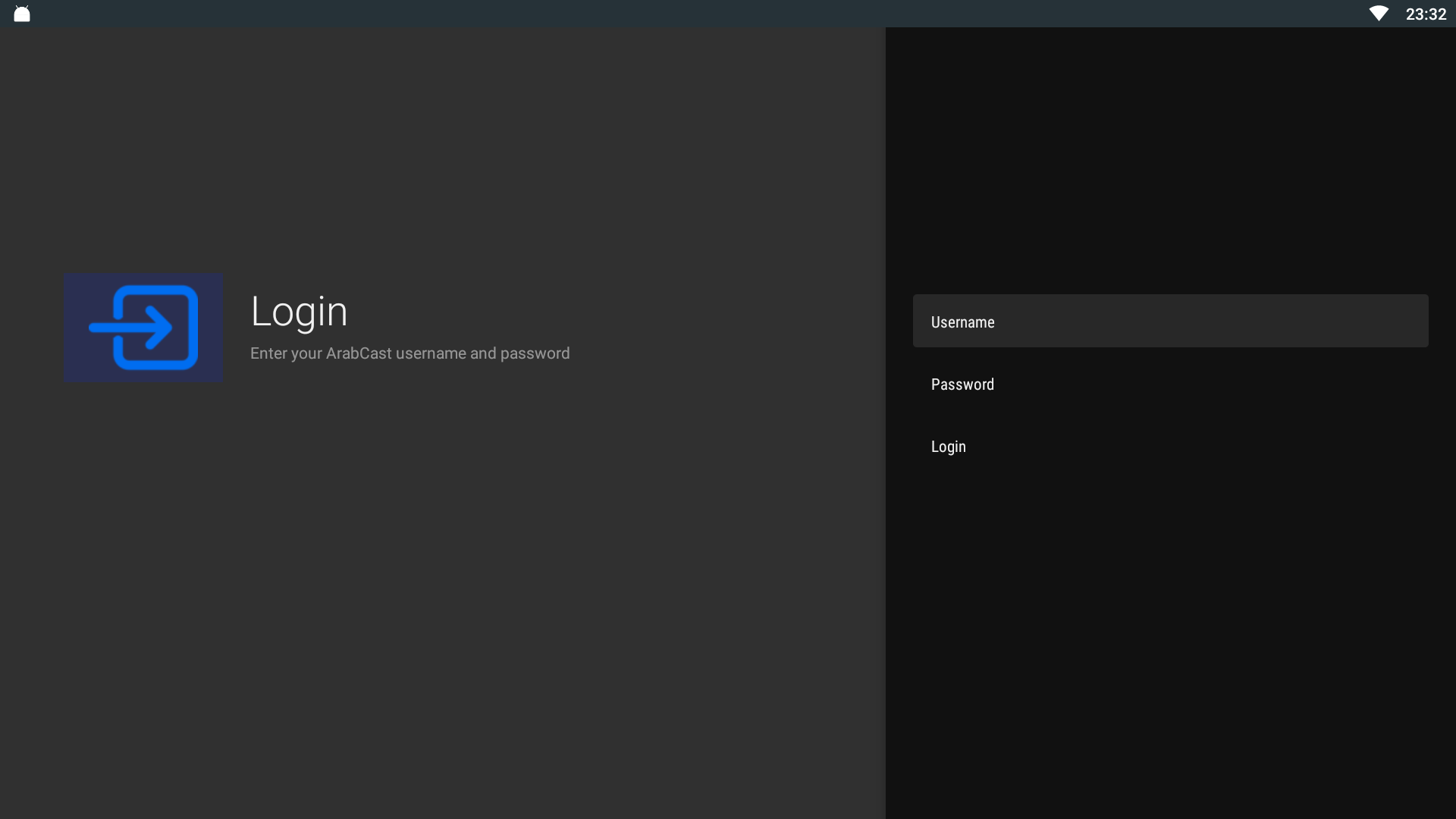Open the Username entry for editing

pos(1170,322)
